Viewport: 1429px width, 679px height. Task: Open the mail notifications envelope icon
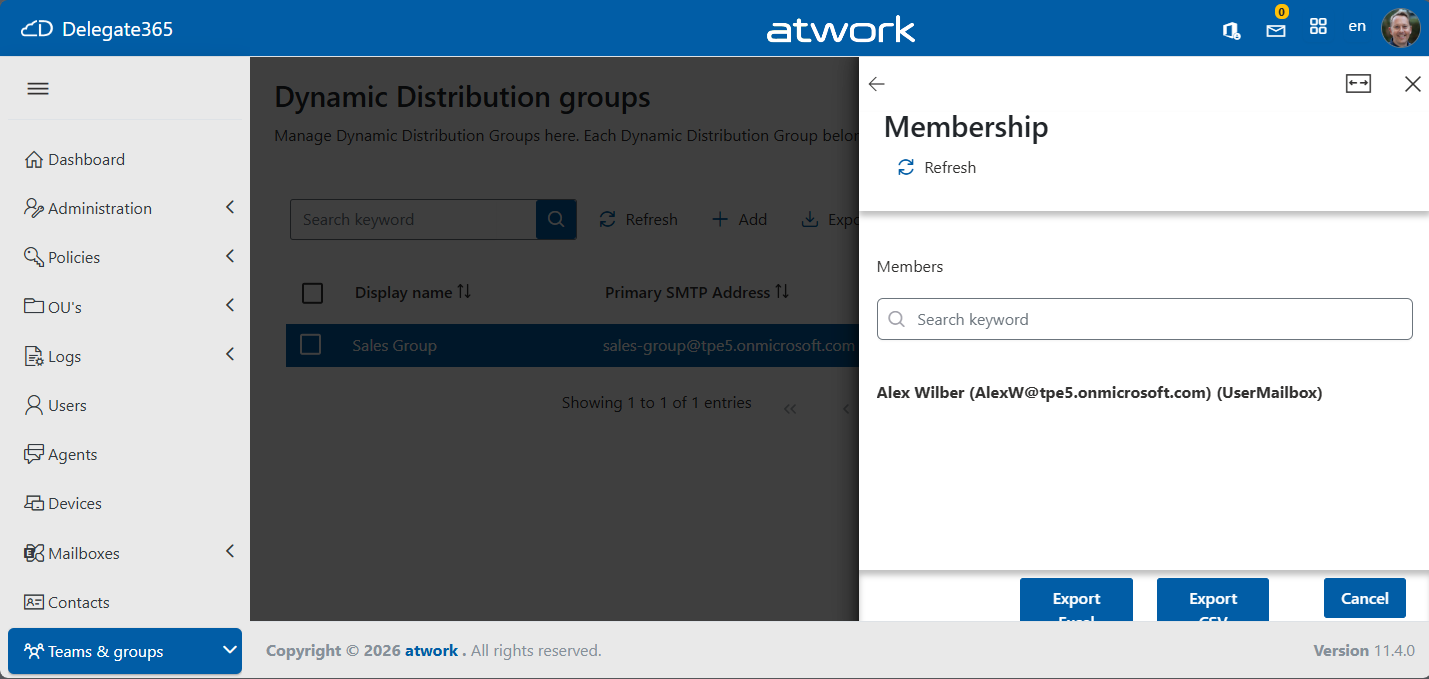(1276, 30)
